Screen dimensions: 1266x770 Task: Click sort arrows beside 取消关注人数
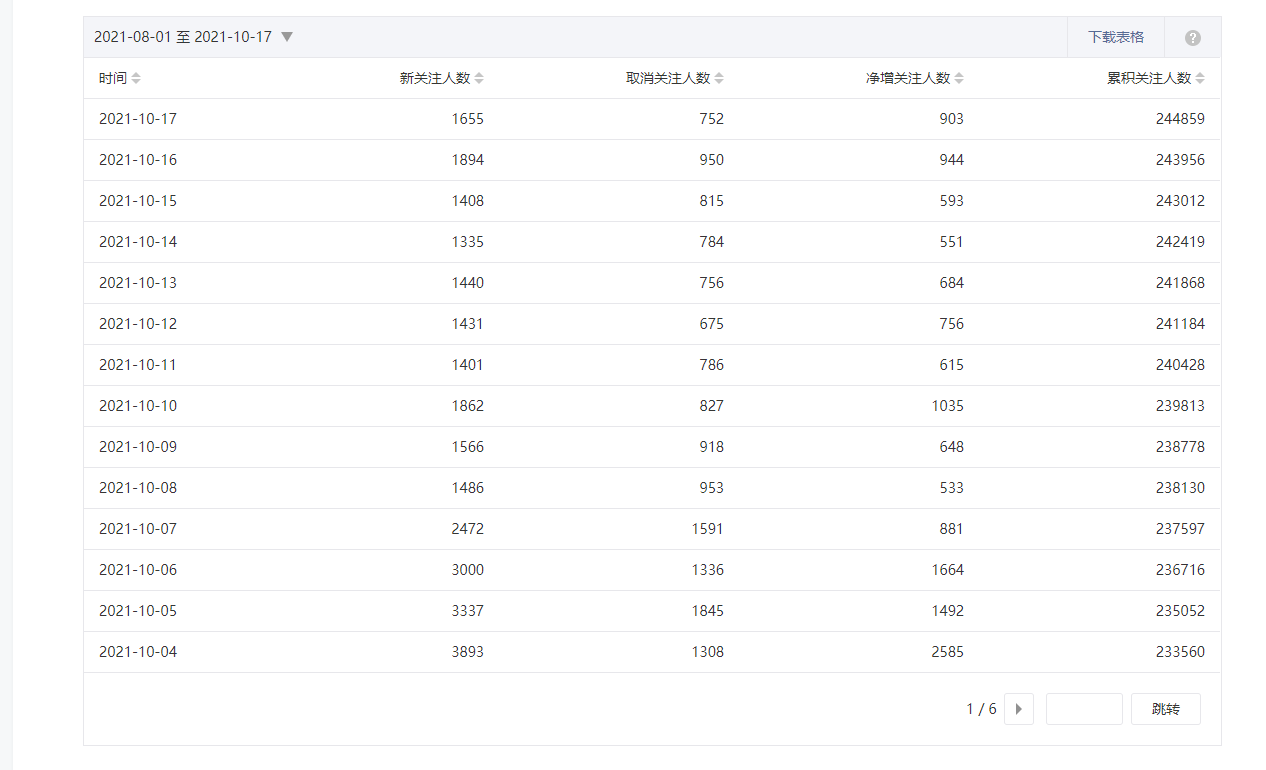point(719,78)
